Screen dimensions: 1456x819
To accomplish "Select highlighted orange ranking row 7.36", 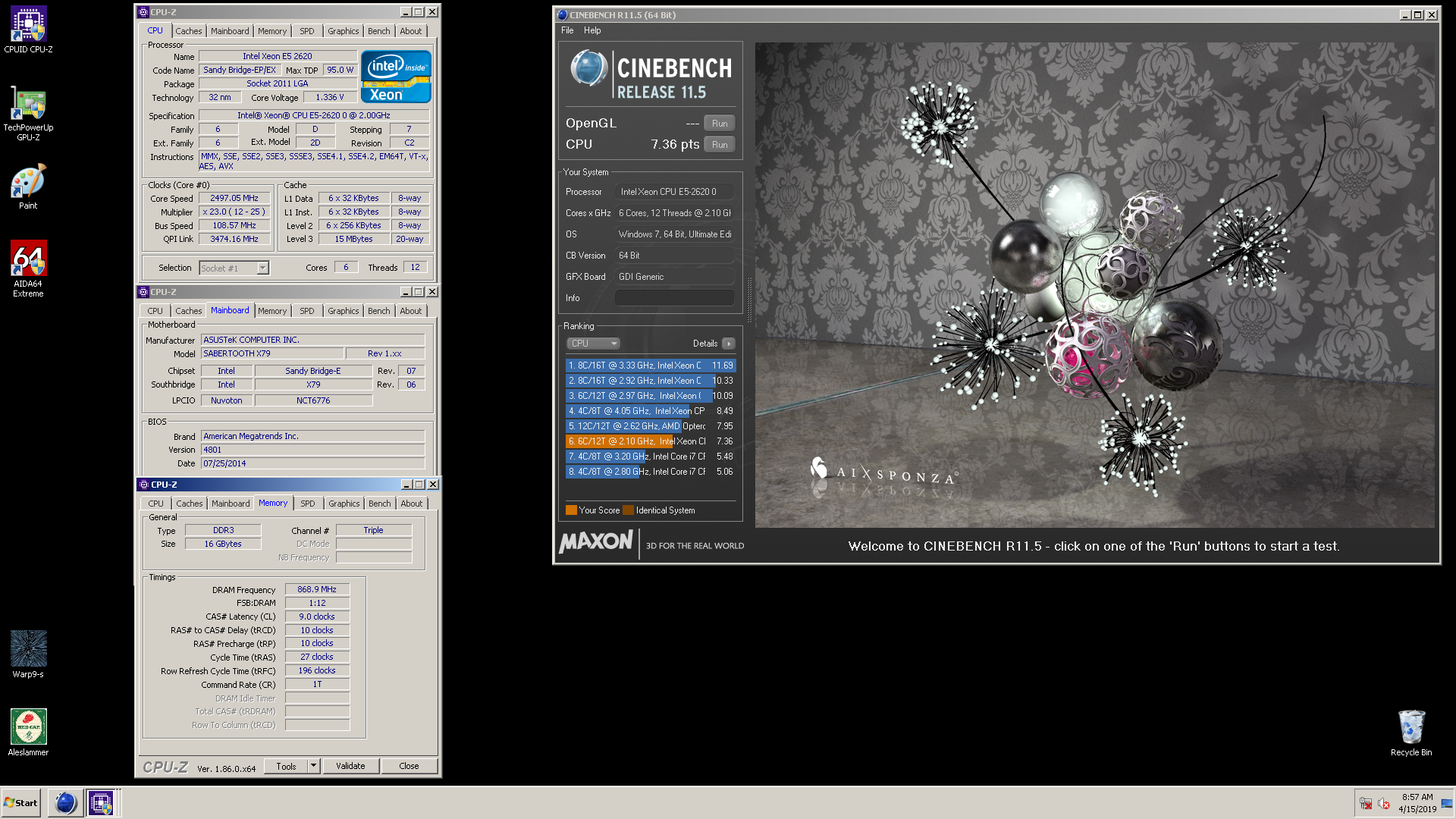I will [x=651, y=441].
